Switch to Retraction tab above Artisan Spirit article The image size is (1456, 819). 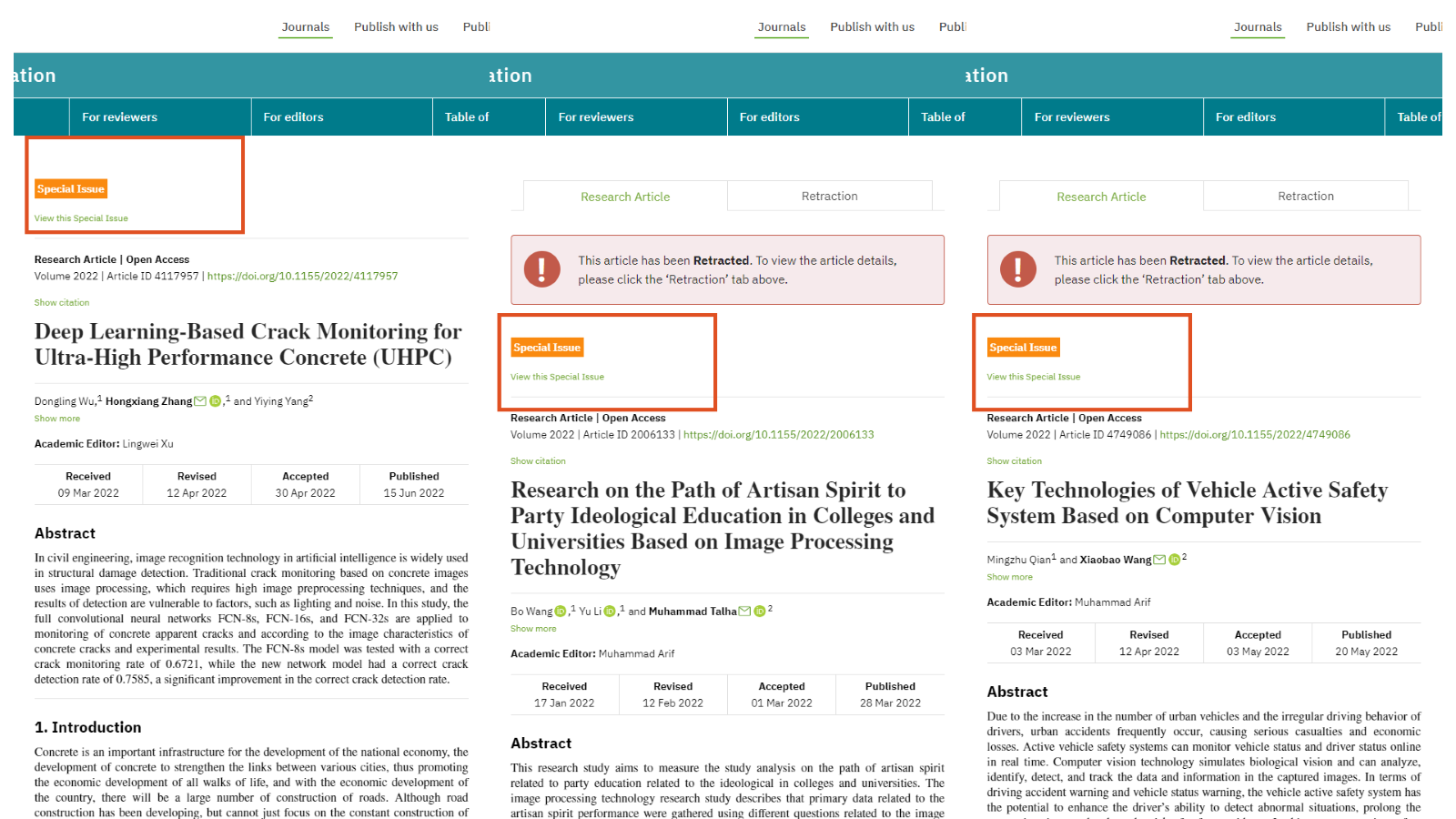829,197
